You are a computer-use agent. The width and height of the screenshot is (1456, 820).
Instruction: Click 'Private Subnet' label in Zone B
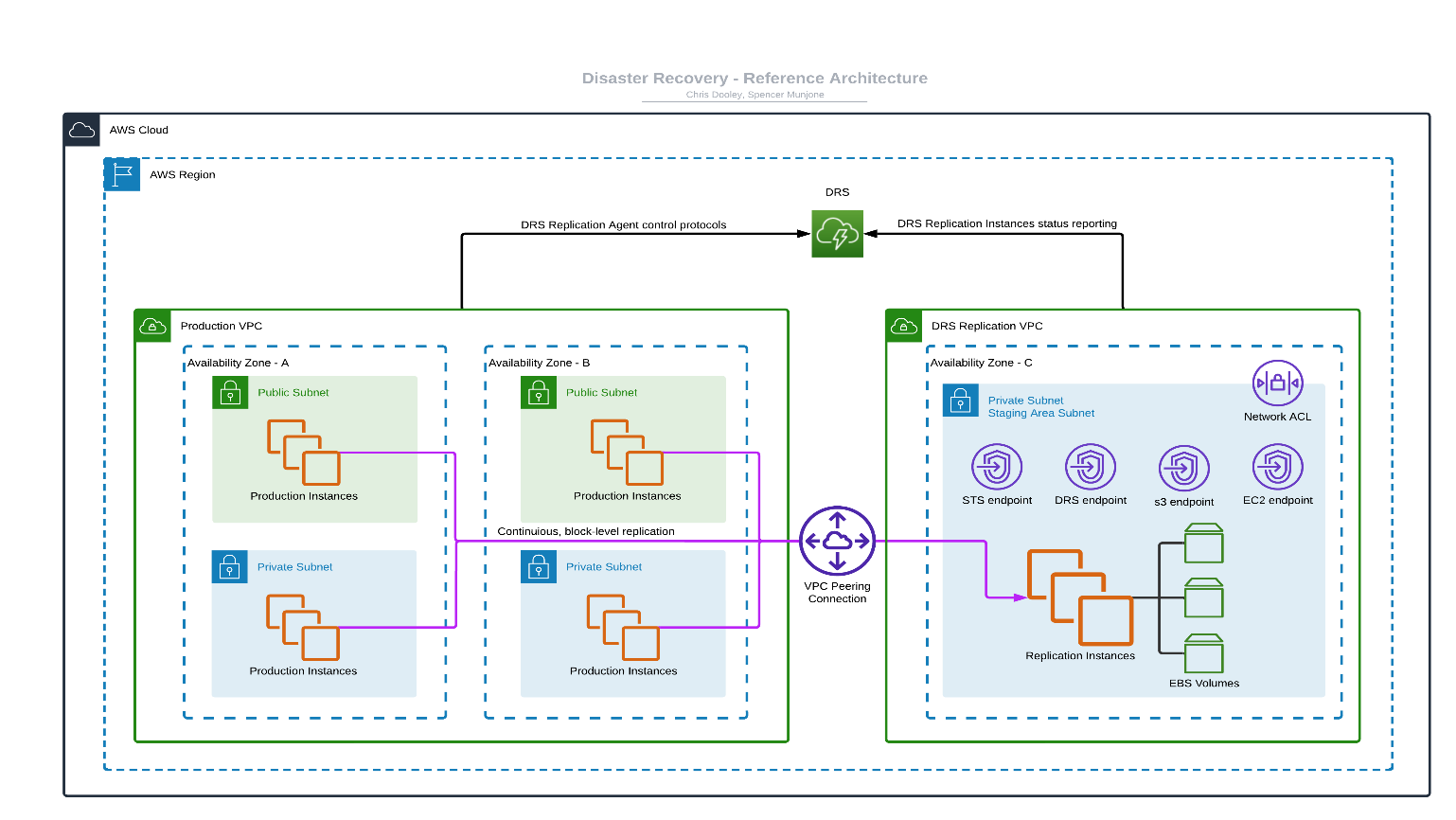(604, 567)
